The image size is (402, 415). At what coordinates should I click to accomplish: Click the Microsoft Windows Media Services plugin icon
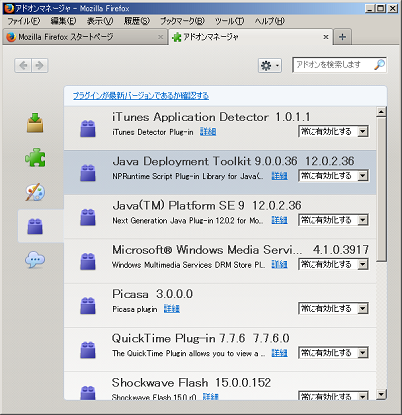coord(88,261)
